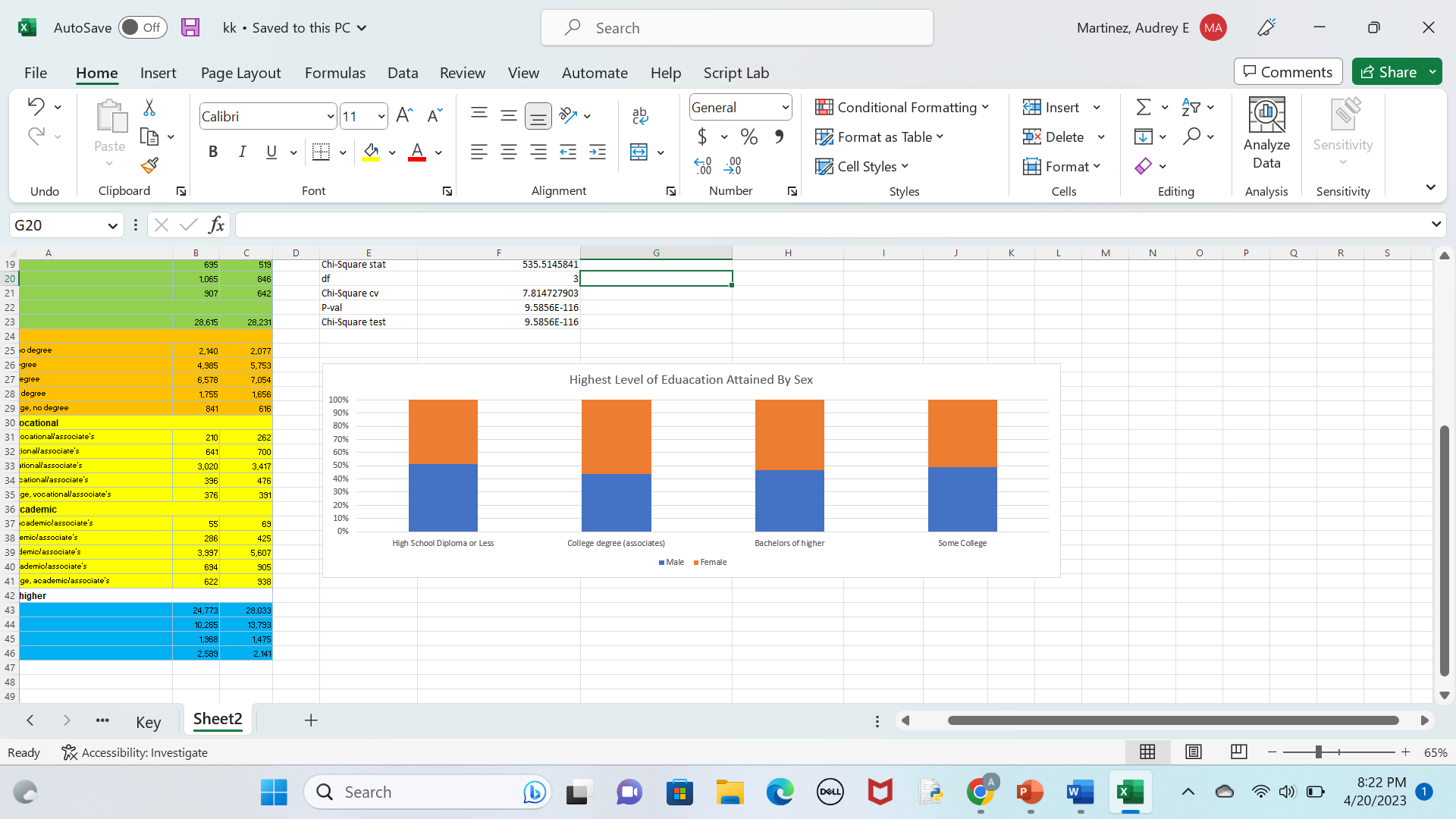This screenshot has width=1456, height=819.
Task: Open the Formulas ribbon tab
Action: [334, 73]
